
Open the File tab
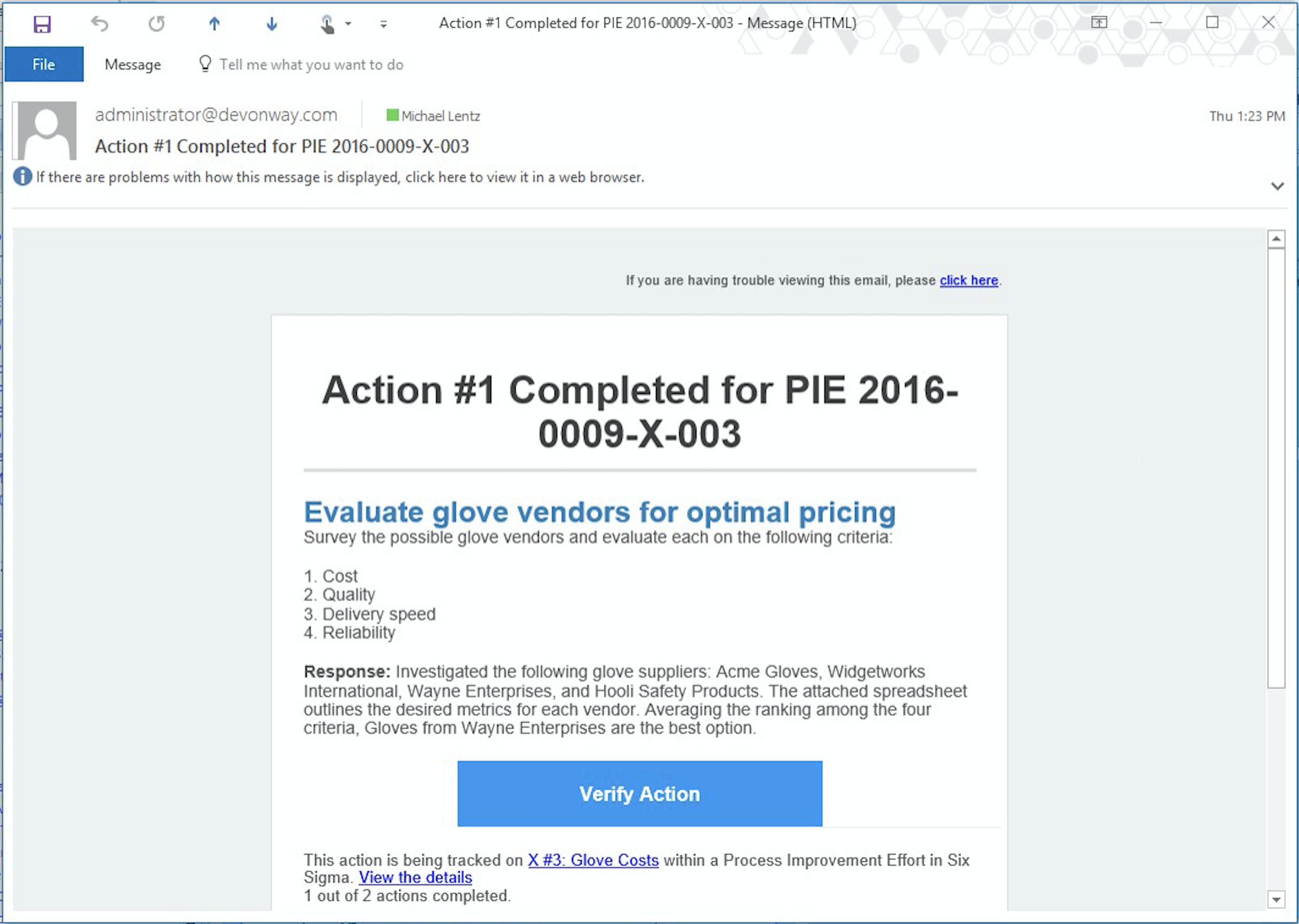pos(44,64)
